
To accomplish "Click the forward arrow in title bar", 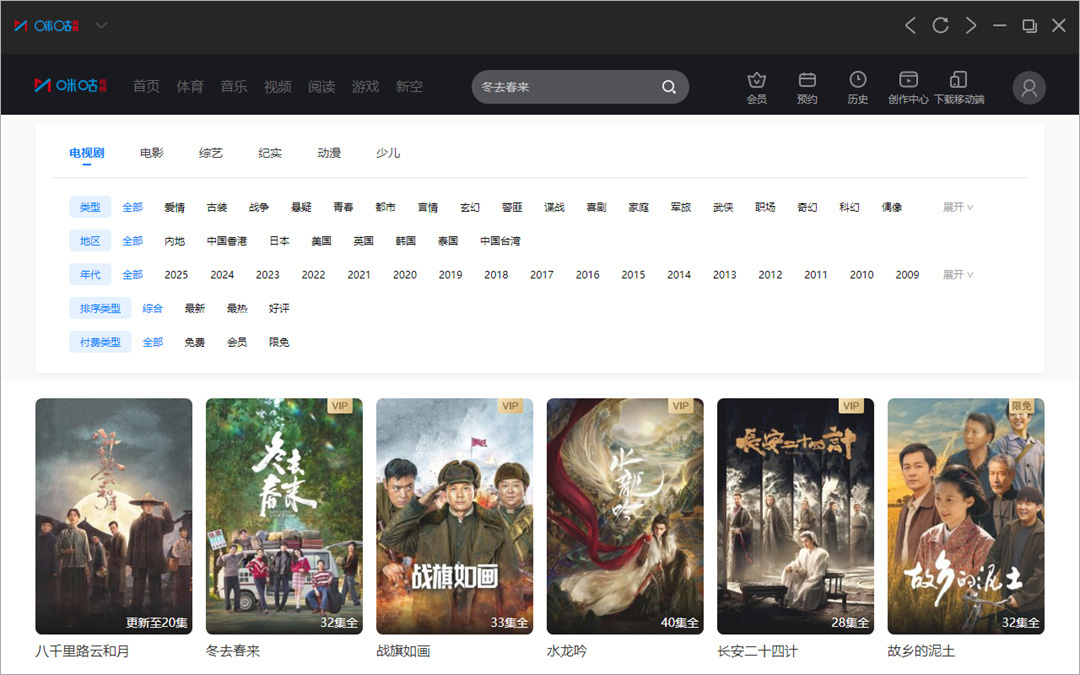I will [970, 25].
